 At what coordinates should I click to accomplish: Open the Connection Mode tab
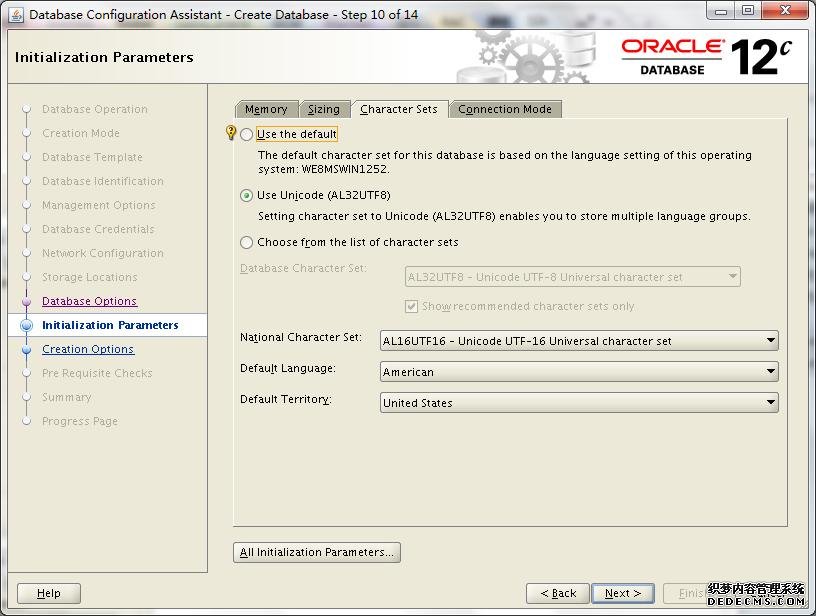[x=504, y=109]
